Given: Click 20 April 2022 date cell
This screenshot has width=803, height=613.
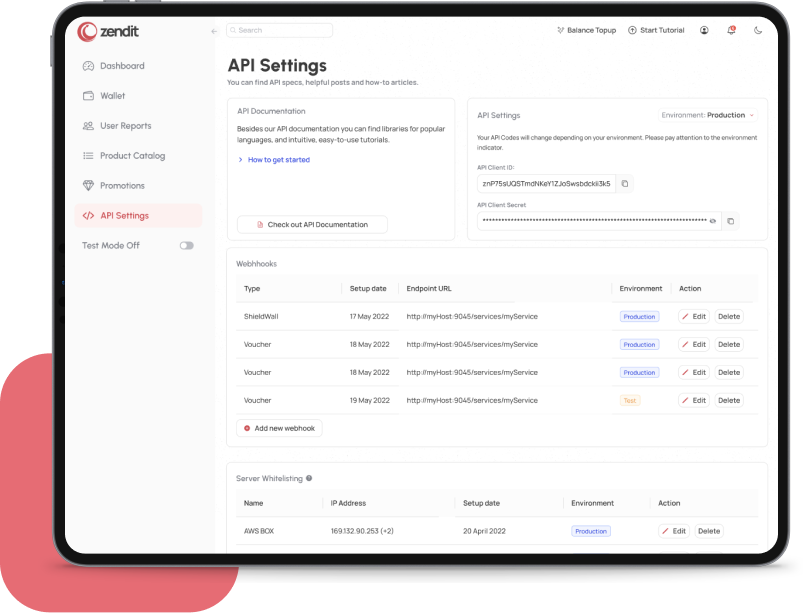Looking at the screenshot, I should point(484,531).
